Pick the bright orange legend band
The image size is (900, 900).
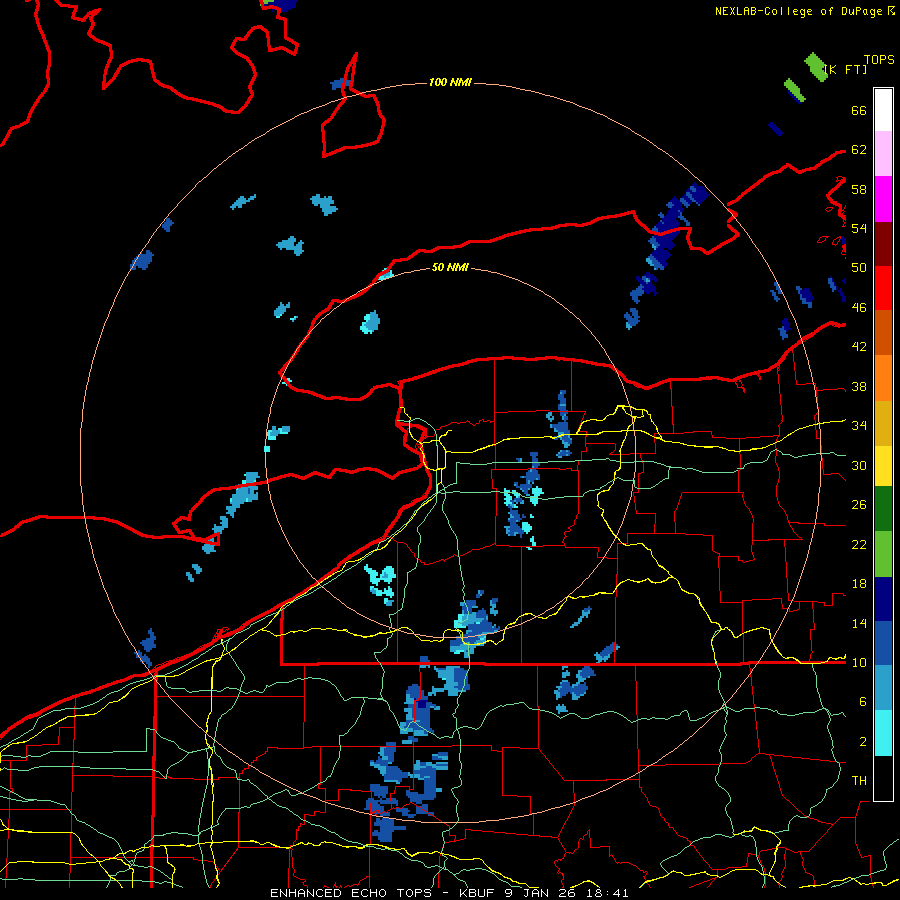click(883, 378)
